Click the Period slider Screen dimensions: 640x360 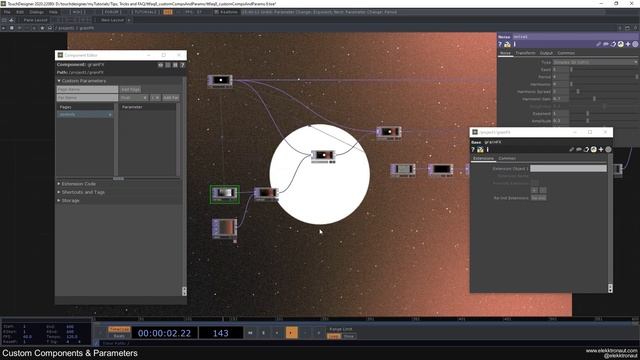[603, 77]
